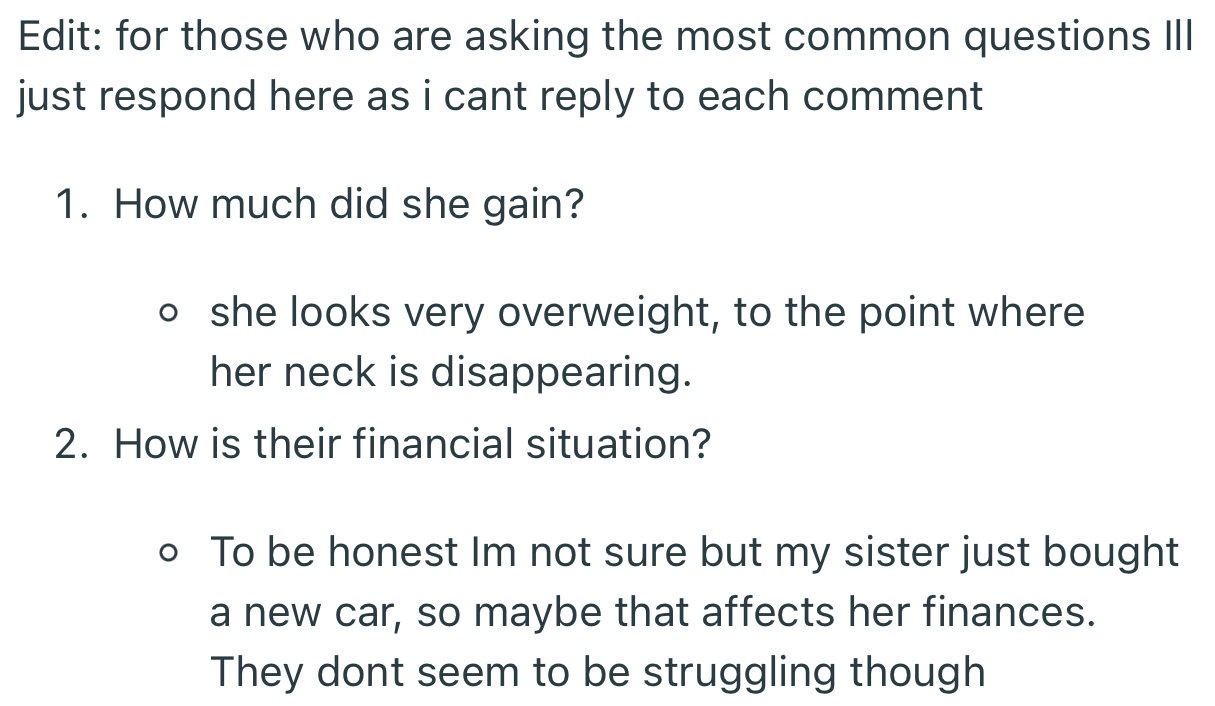
Task: Click list number 2 marker
Action: [x=77, y=444]
